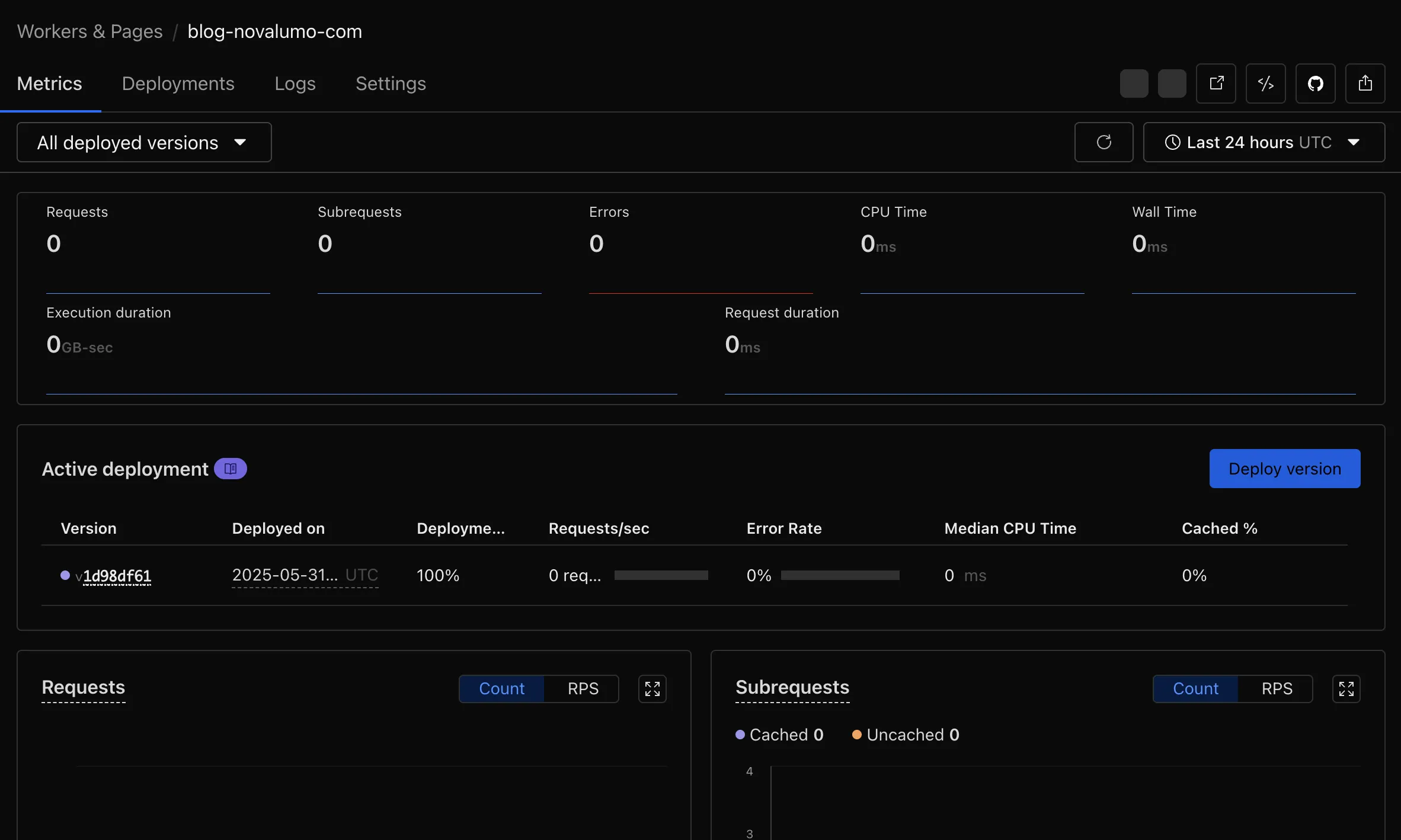Open version v1d98df61 link
This screenshot has width=1401, height=840.
pyautogui.click(x=117, y=576)
